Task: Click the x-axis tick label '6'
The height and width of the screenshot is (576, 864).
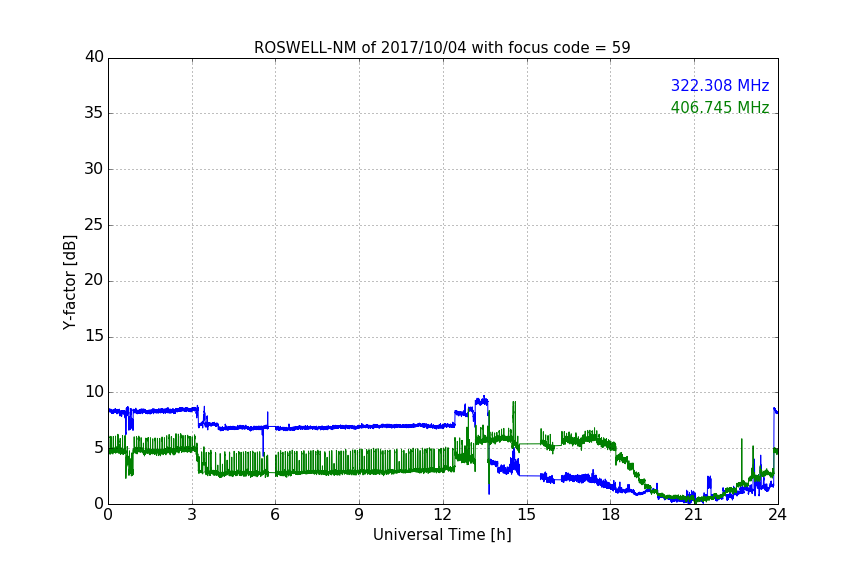Action: click(275, 515)
